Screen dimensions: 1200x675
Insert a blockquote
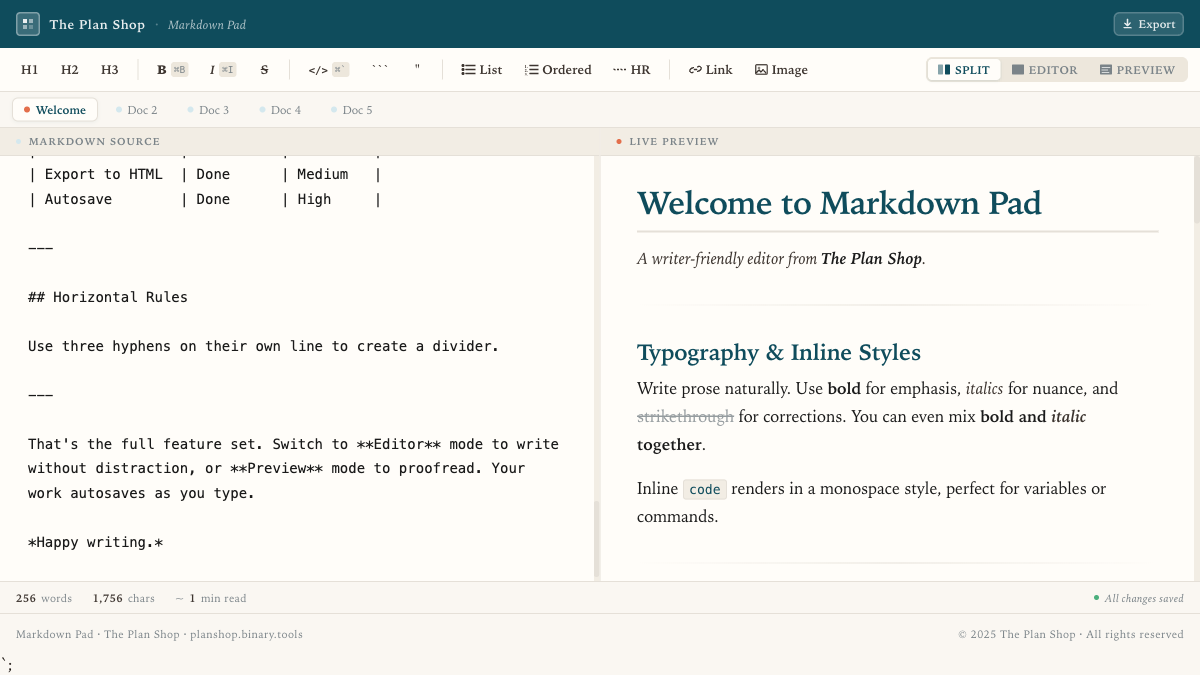tap(417, 70)
